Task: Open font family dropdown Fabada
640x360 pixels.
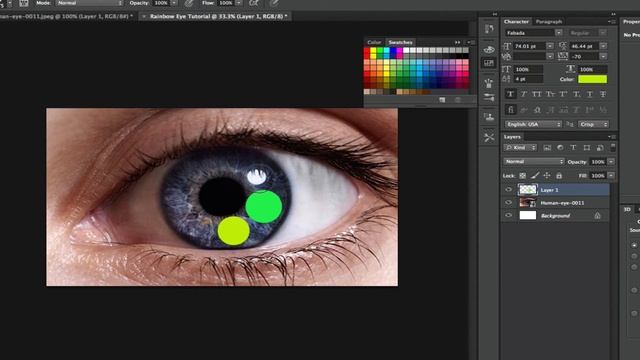Action: tap(534, 33)
